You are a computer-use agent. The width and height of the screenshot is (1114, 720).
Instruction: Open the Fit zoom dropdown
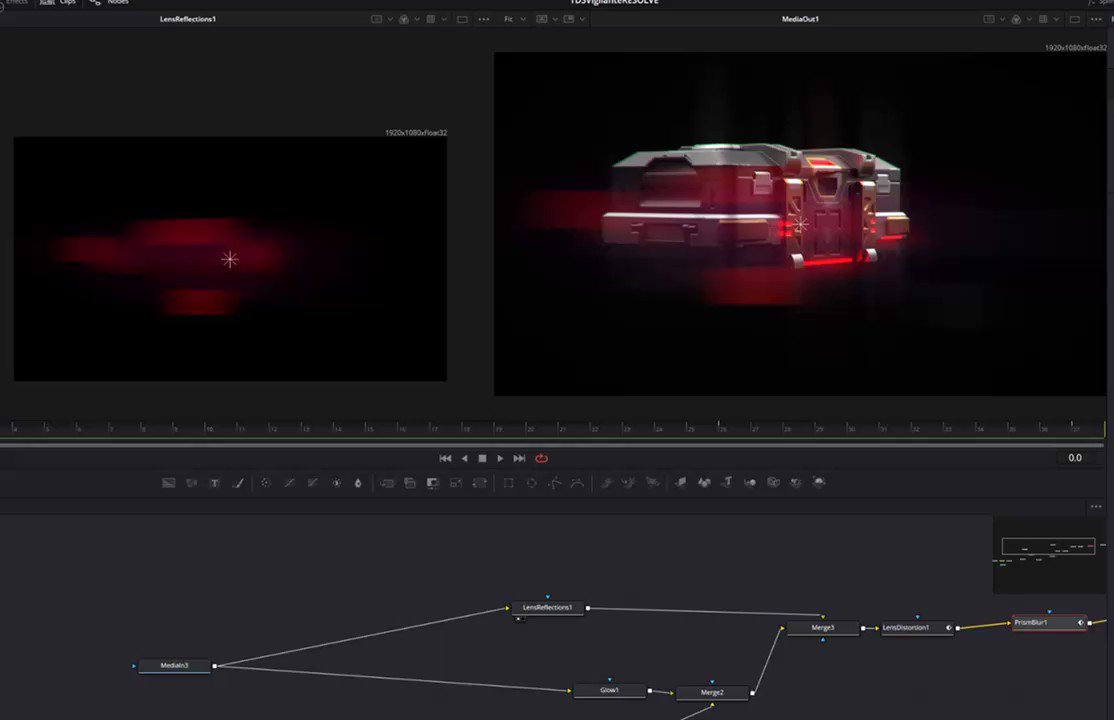coord(514,19)
